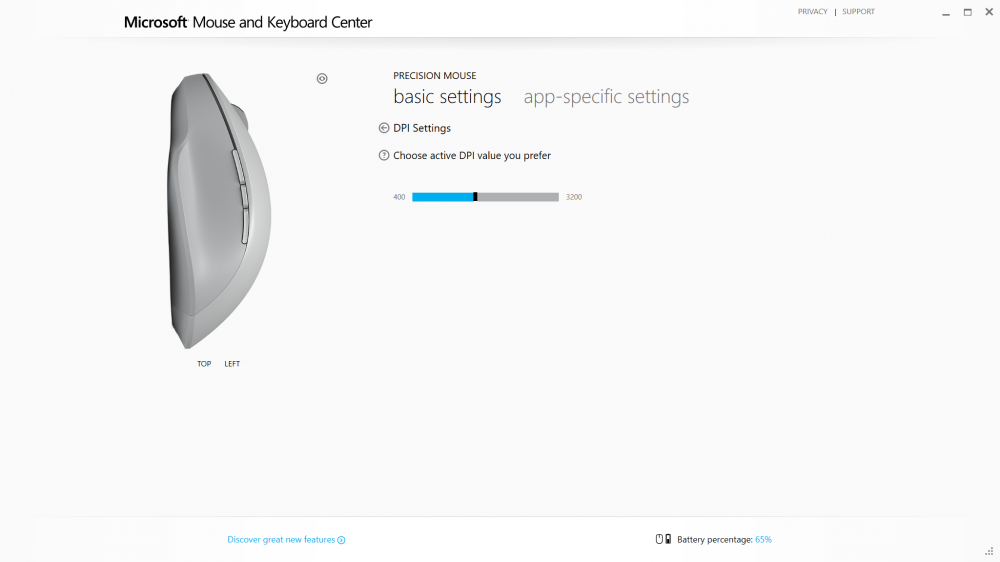Click the gray portion of DPI slider
This screenshot has width=1000, height=562.
518,197
